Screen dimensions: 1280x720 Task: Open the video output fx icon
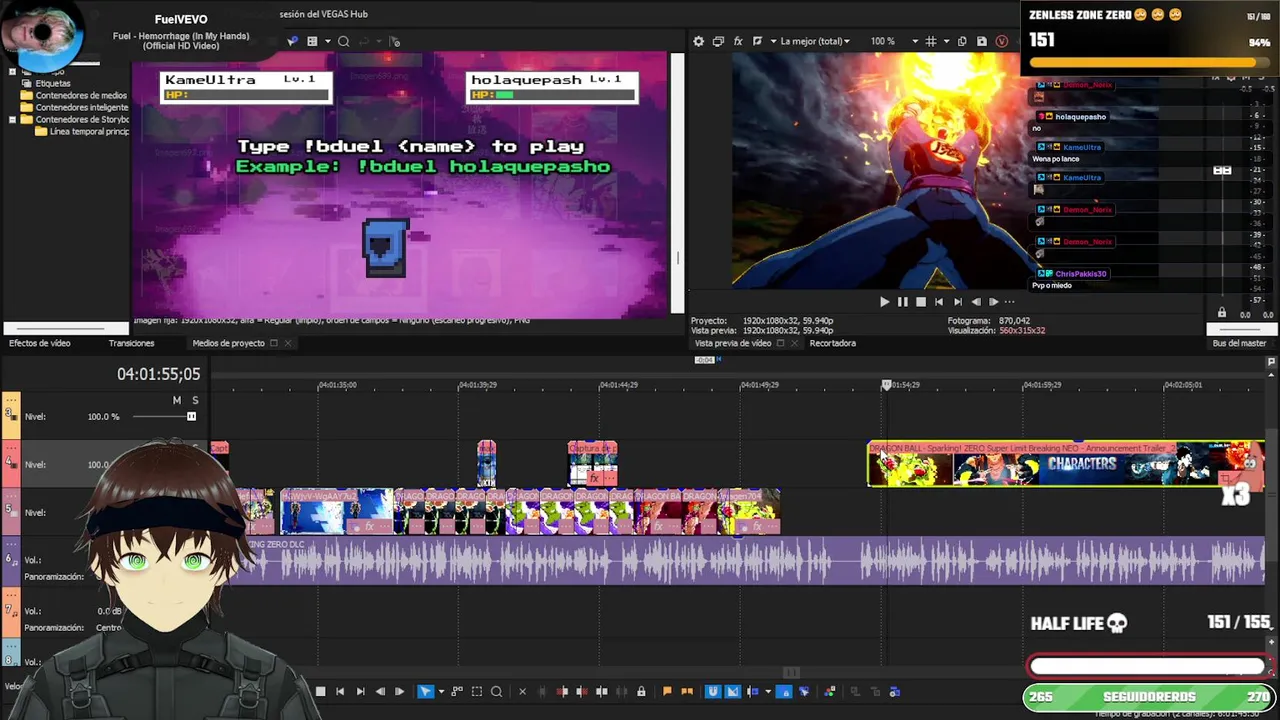point(738,41)
